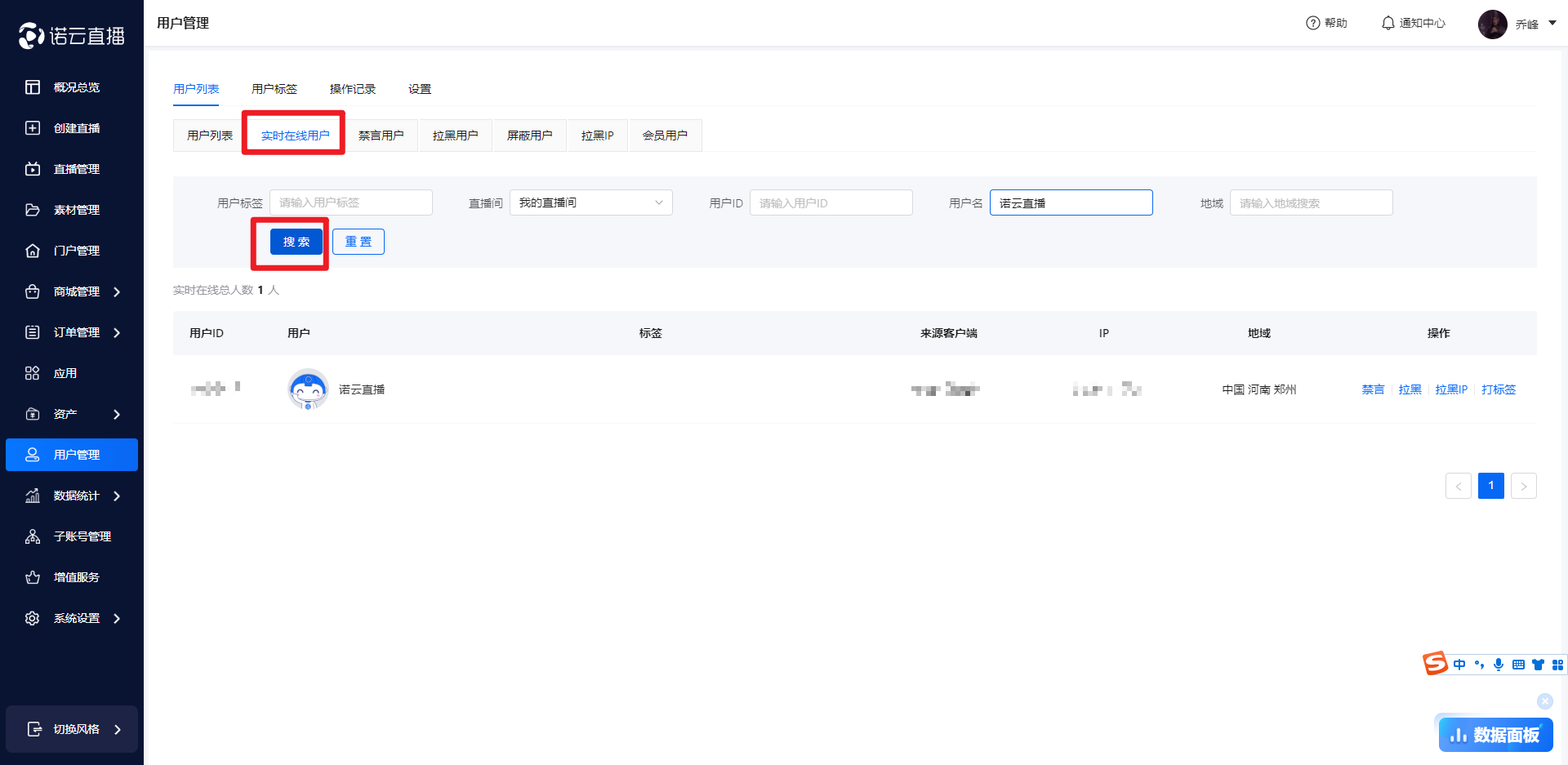This screenshot has width=1568, height=765.
Task: Open the 应用 apps grid icon
Action: coord(33,373)
